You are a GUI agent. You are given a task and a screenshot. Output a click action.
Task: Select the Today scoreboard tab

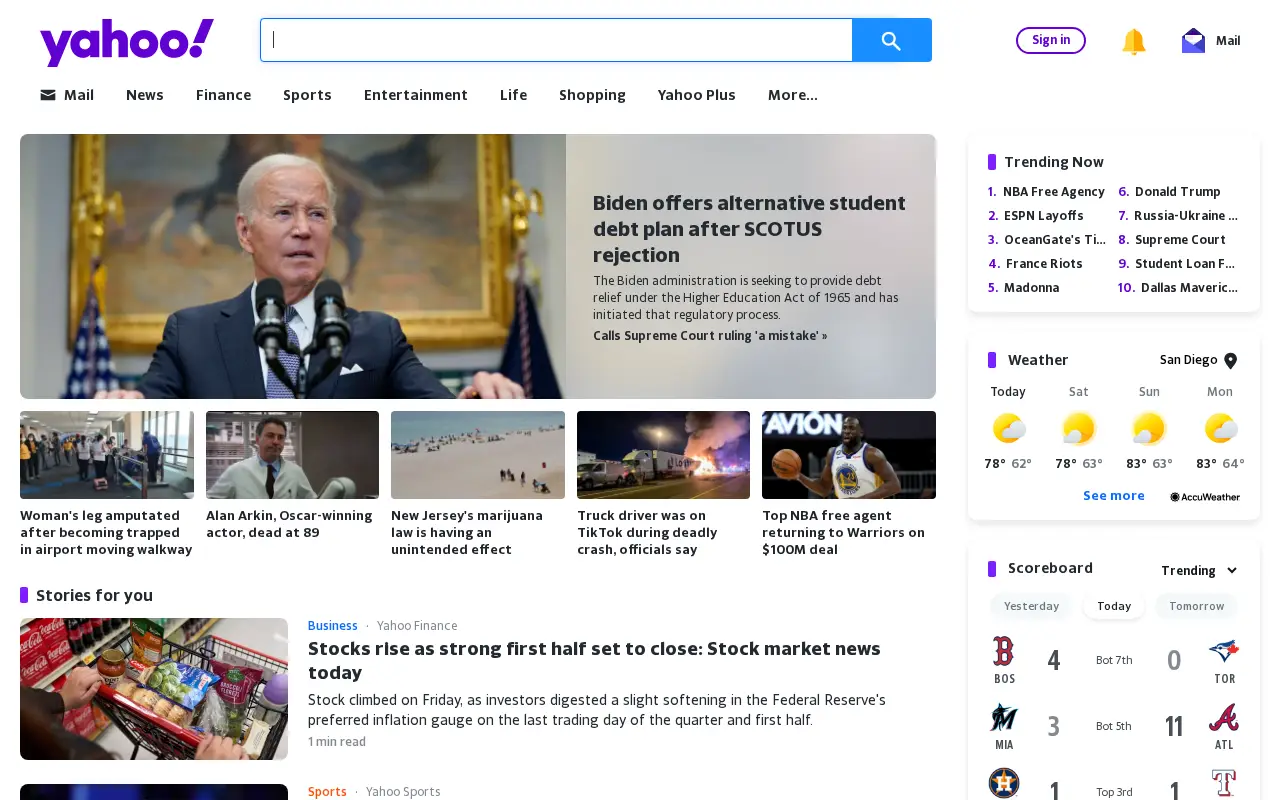pos(1114,606)
